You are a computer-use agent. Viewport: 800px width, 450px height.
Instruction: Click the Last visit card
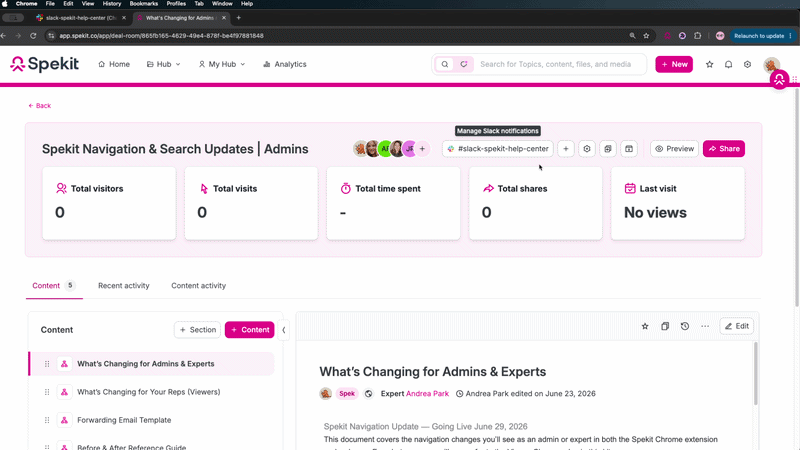[x=678, y=203]
